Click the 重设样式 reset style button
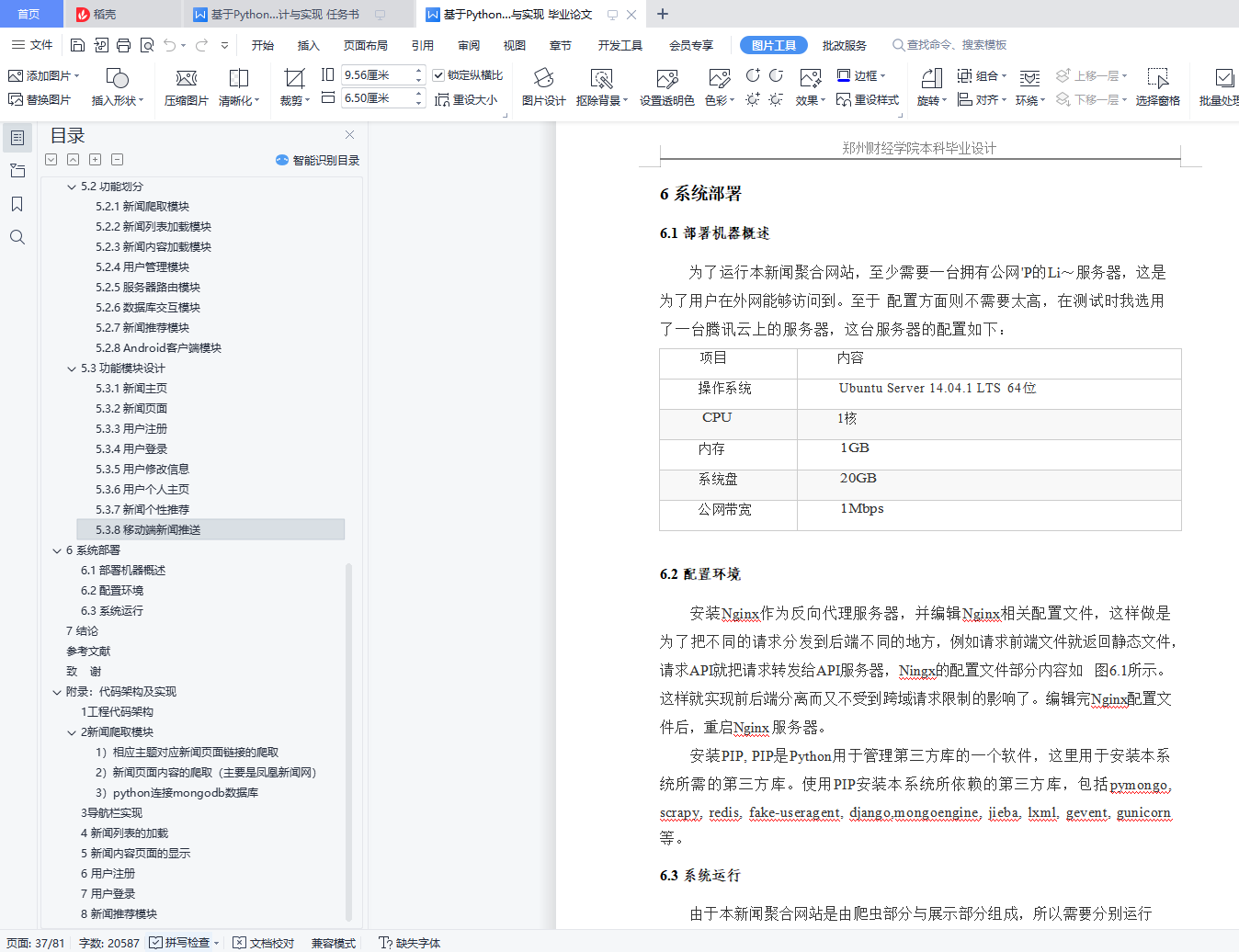Image resolution: width=1239 pixels, height=952 pixels. [868, 99]
